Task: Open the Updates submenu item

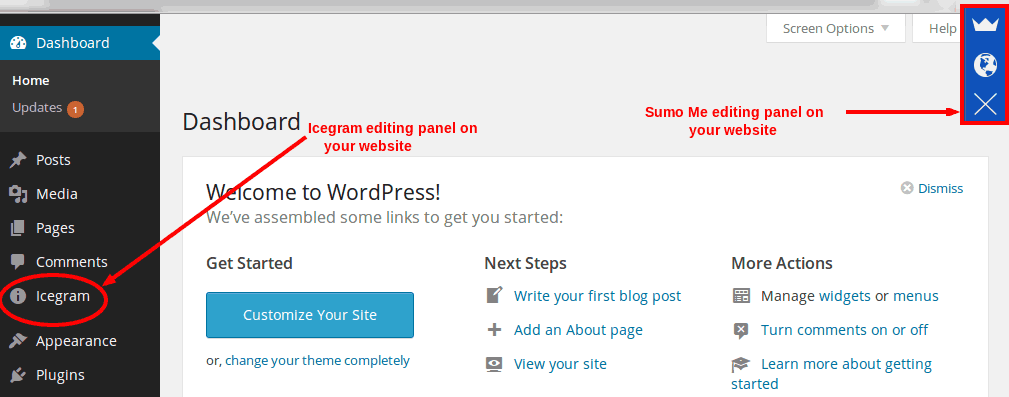Action: pyautogui.click(x=37, y=108)
